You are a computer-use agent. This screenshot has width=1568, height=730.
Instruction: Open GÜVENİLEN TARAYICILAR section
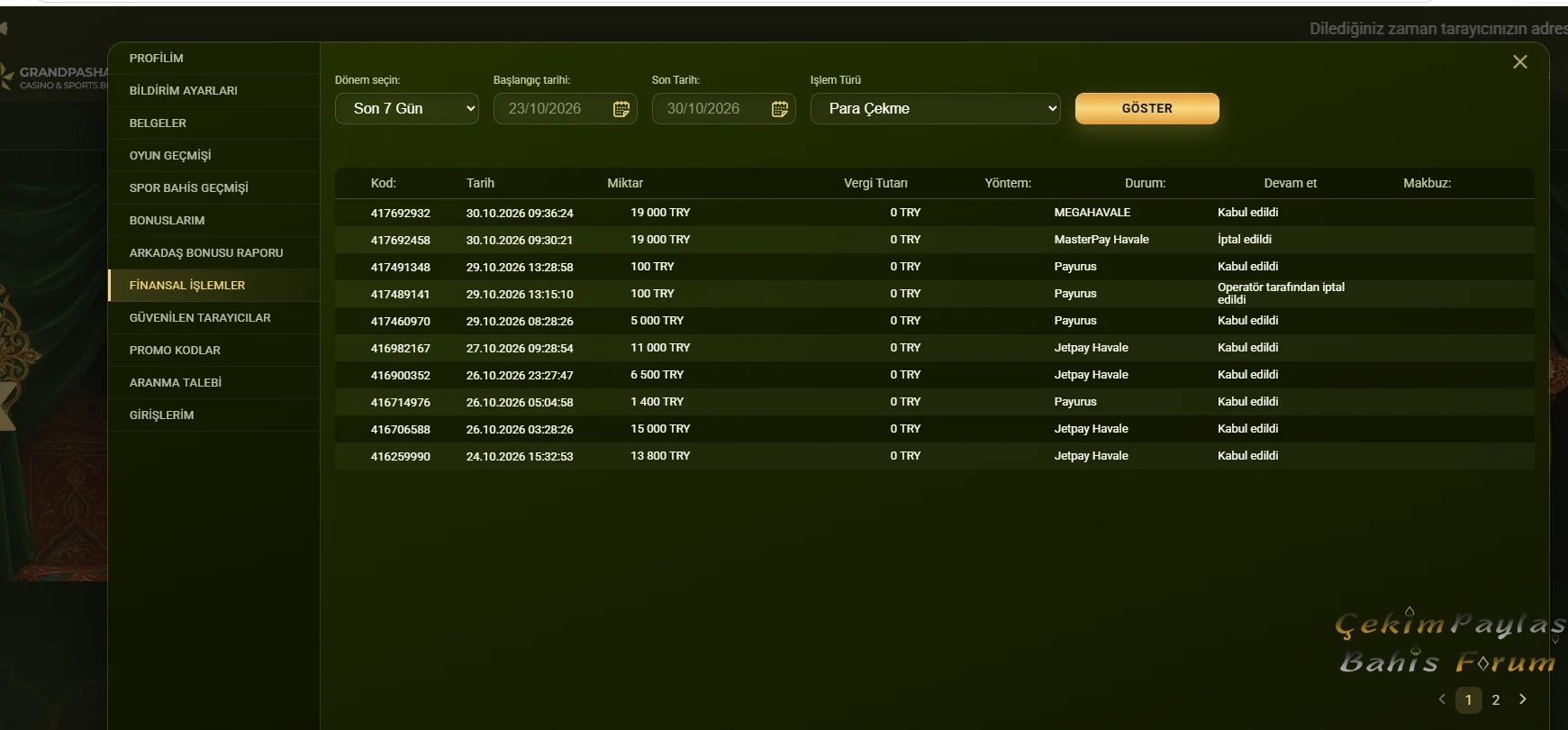[x=213, y=318]
